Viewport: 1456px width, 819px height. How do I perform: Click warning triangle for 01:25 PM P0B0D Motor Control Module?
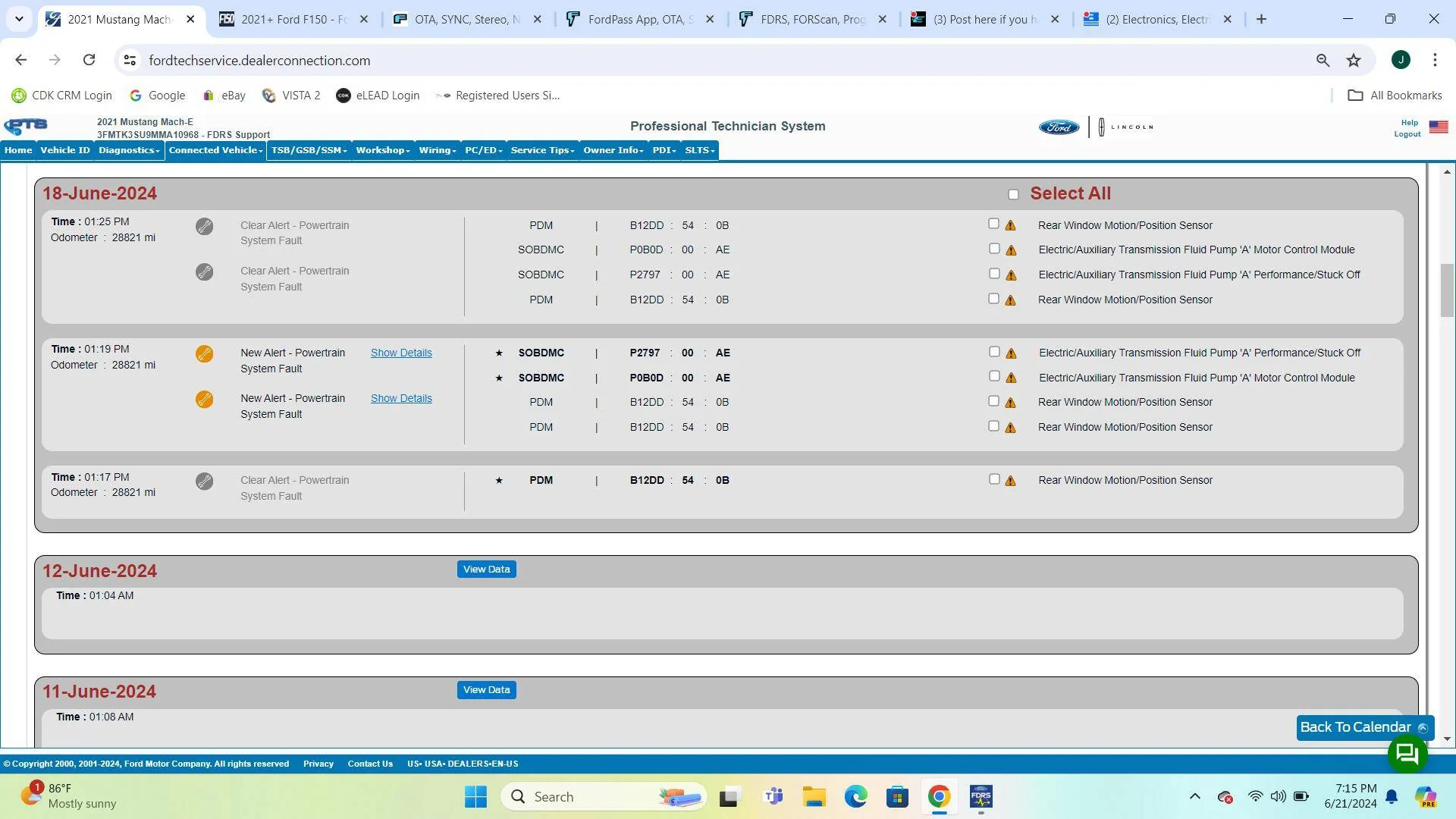[x=1011, y=250]
